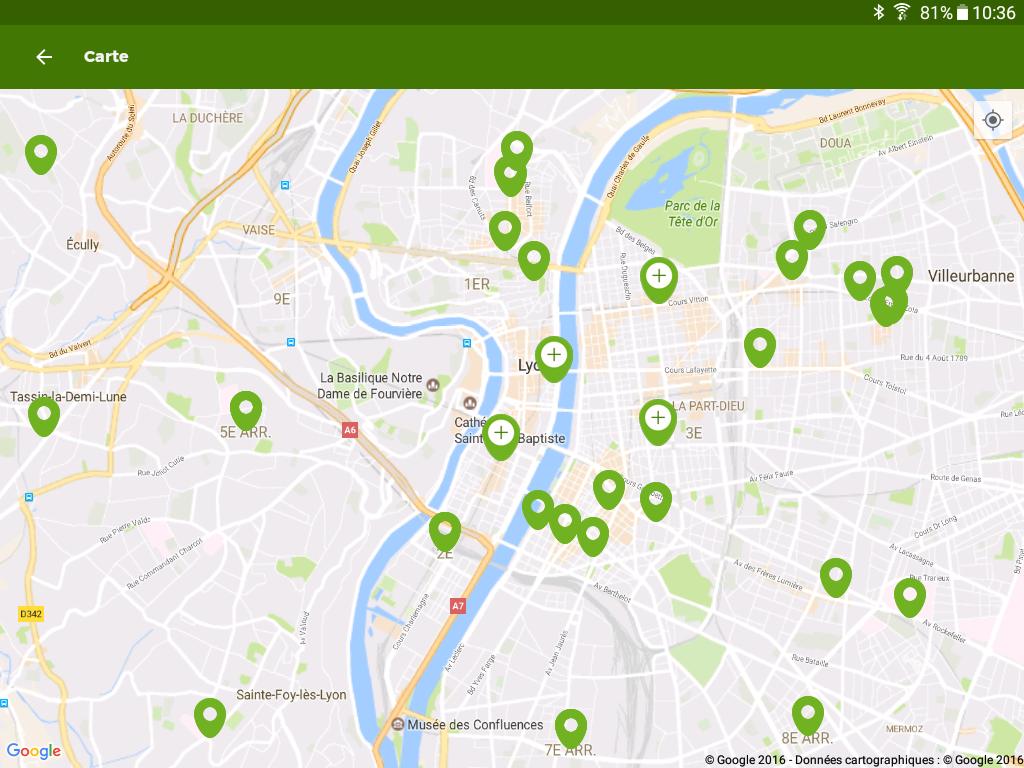The image size is (1024, 768).
Task: Select the pin at Tassin-la-Demi-Lune
Action: point(44,417)
